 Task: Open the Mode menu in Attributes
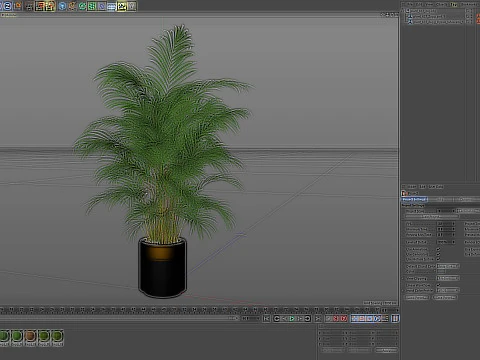click(412, 187)
